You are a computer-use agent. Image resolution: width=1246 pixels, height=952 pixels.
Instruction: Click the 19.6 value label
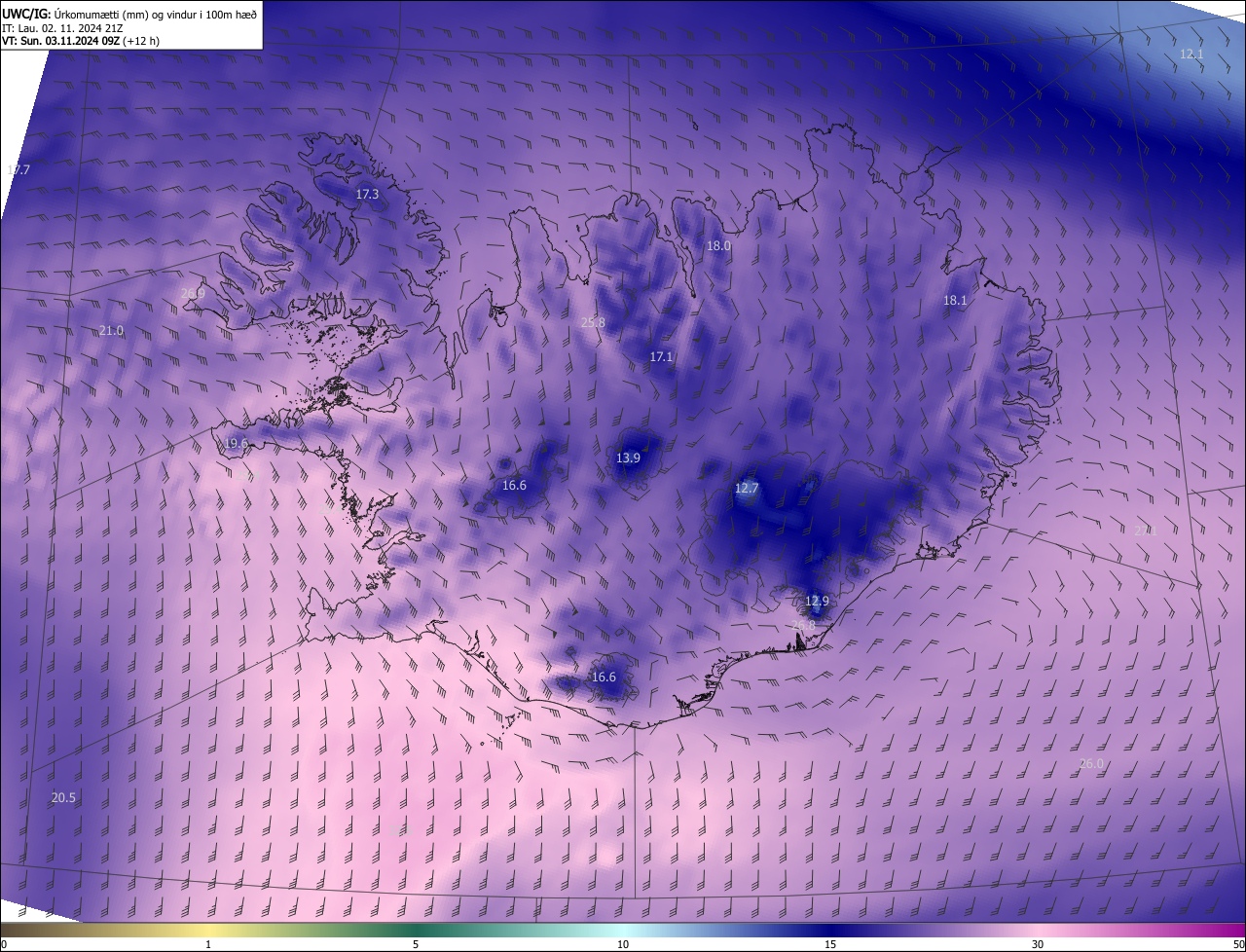[x=237, y=444]
